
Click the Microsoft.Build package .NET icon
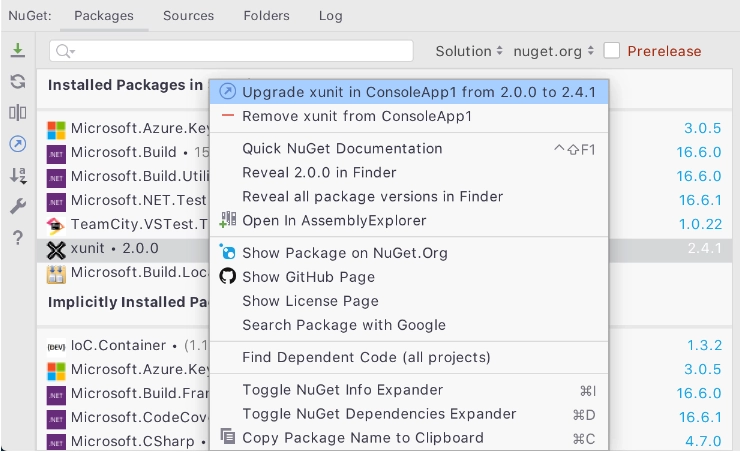56,154
